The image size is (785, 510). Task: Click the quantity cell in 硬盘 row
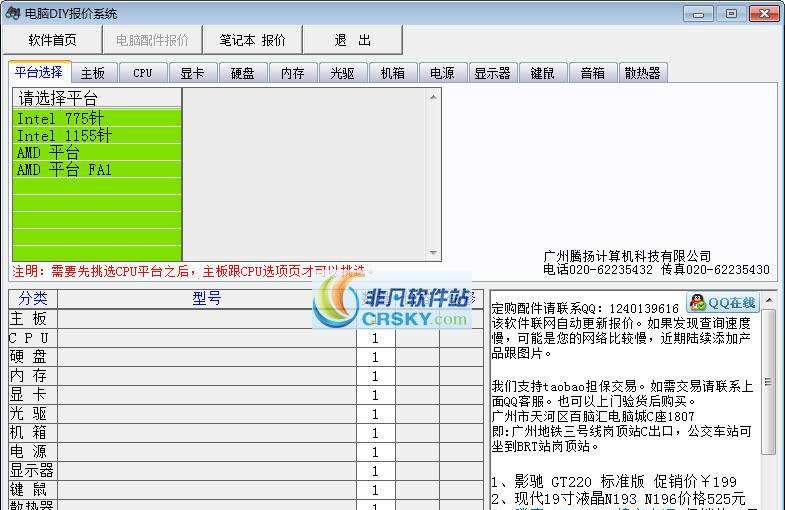(375, 357)
